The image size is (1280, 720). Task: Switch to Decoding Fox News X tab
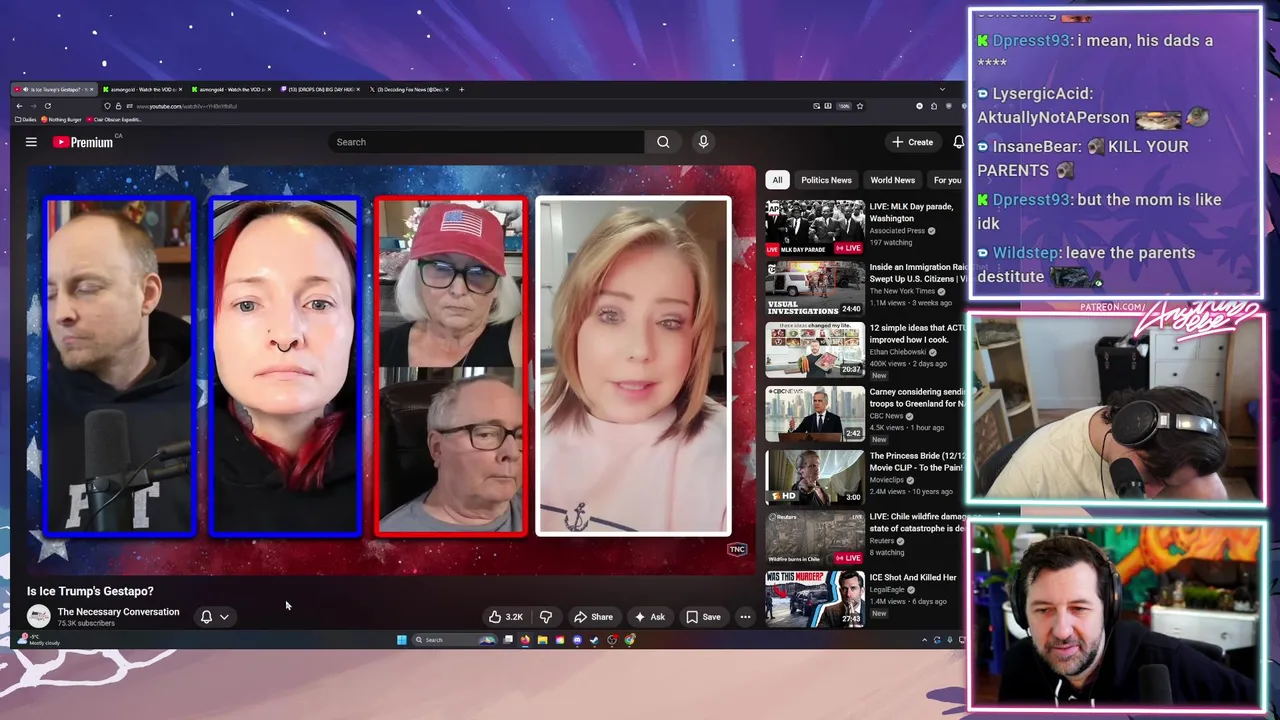pyautogui.click(x=409, y=89)
